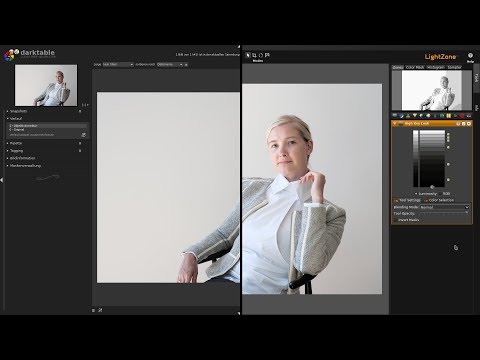Open the Zeige filter dropdown in darktable

(x=118, y=64)
